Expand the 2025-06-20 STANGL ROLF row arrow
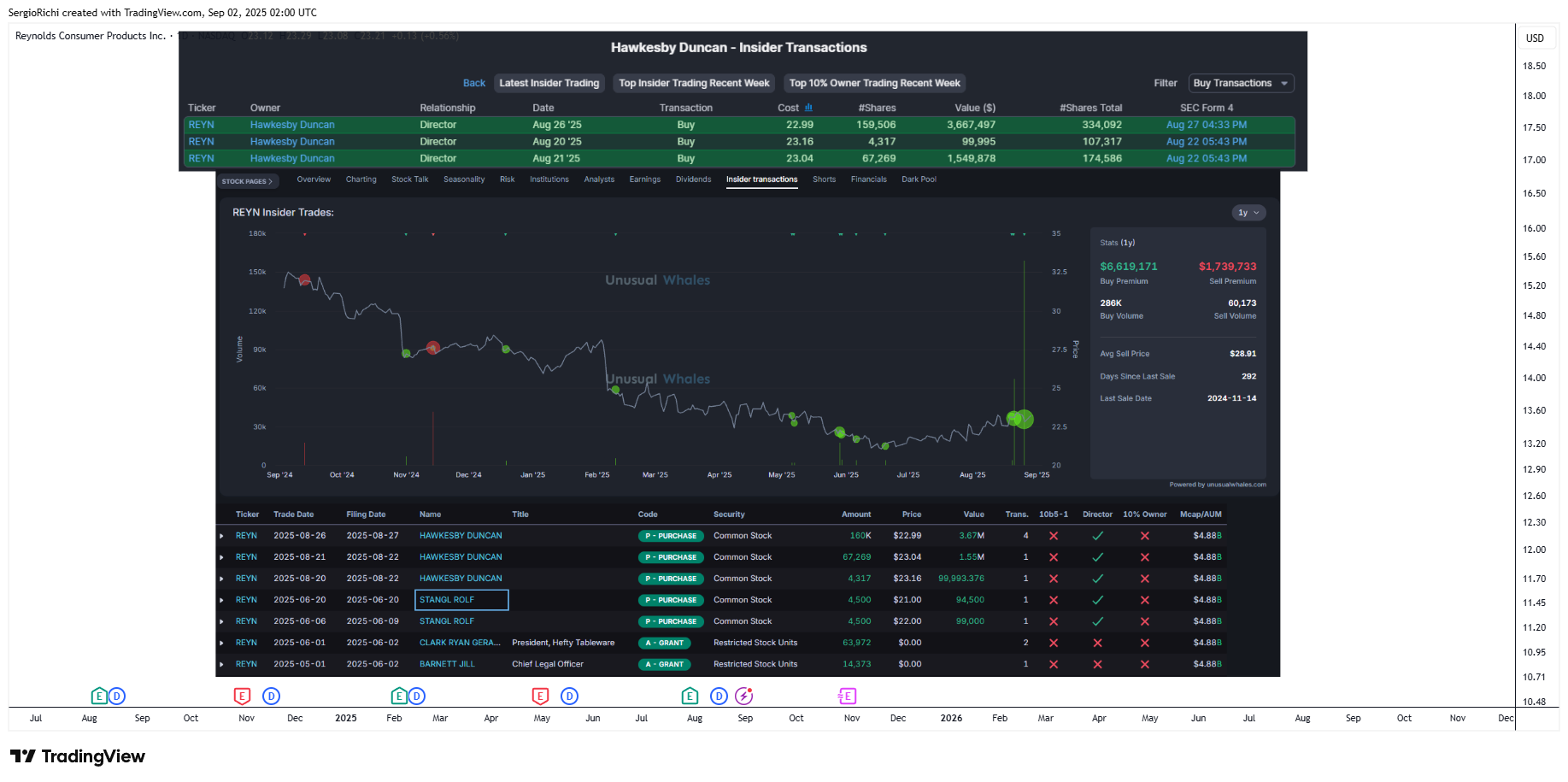The image size is (1568, 782). tap(222, 600)
